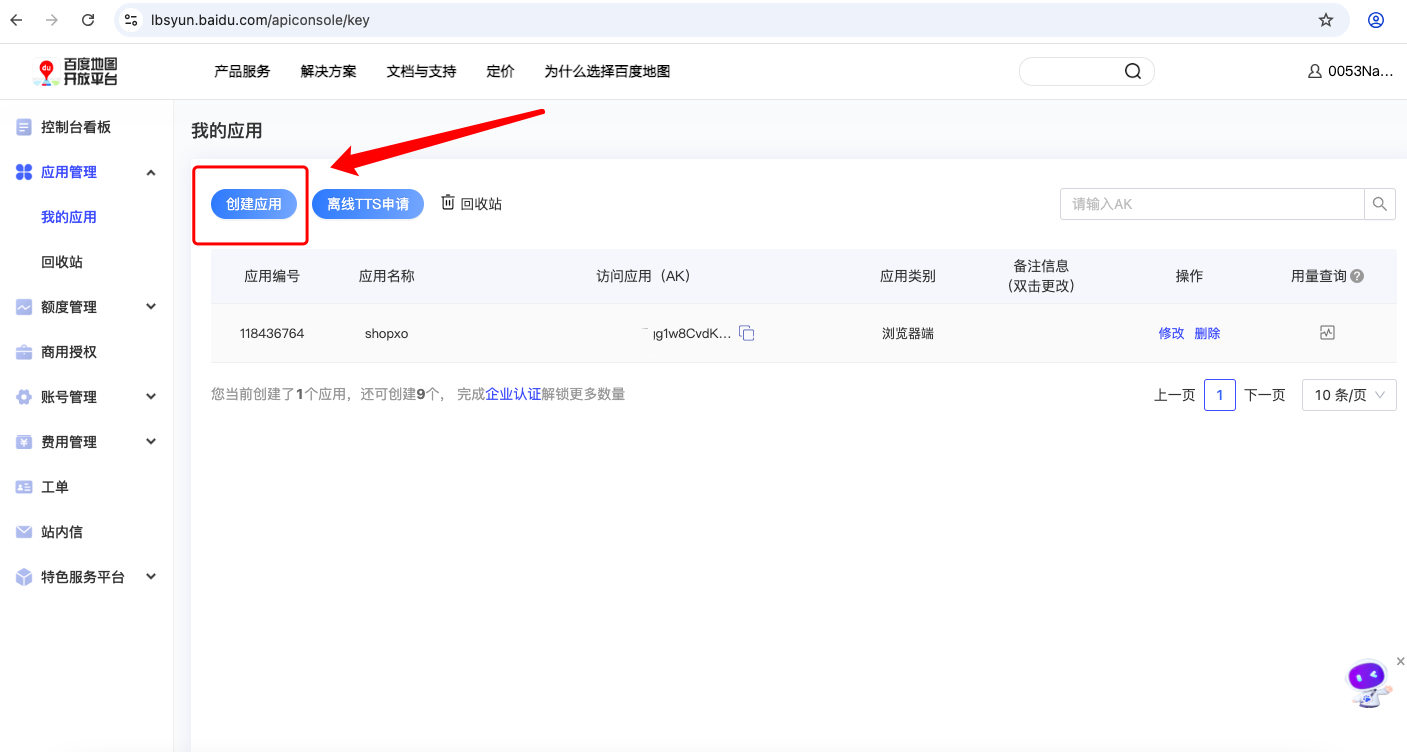Expand the 特色服务平台 menu chevron
This screenshot has width=1407, height=752.
(151, 576)
